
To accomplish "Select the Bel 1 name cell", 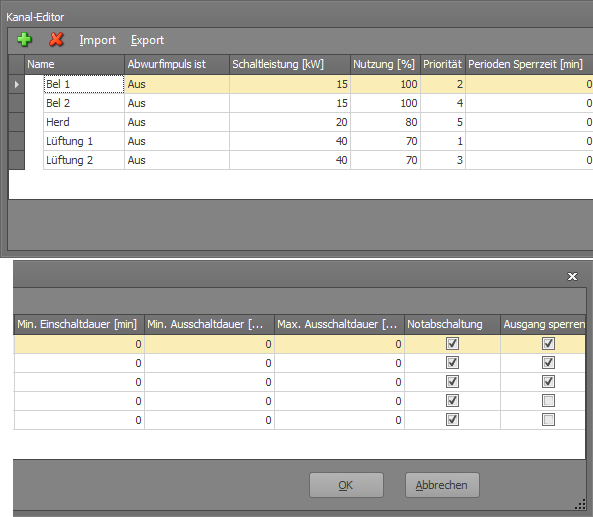I will click(x=84, y=84).
